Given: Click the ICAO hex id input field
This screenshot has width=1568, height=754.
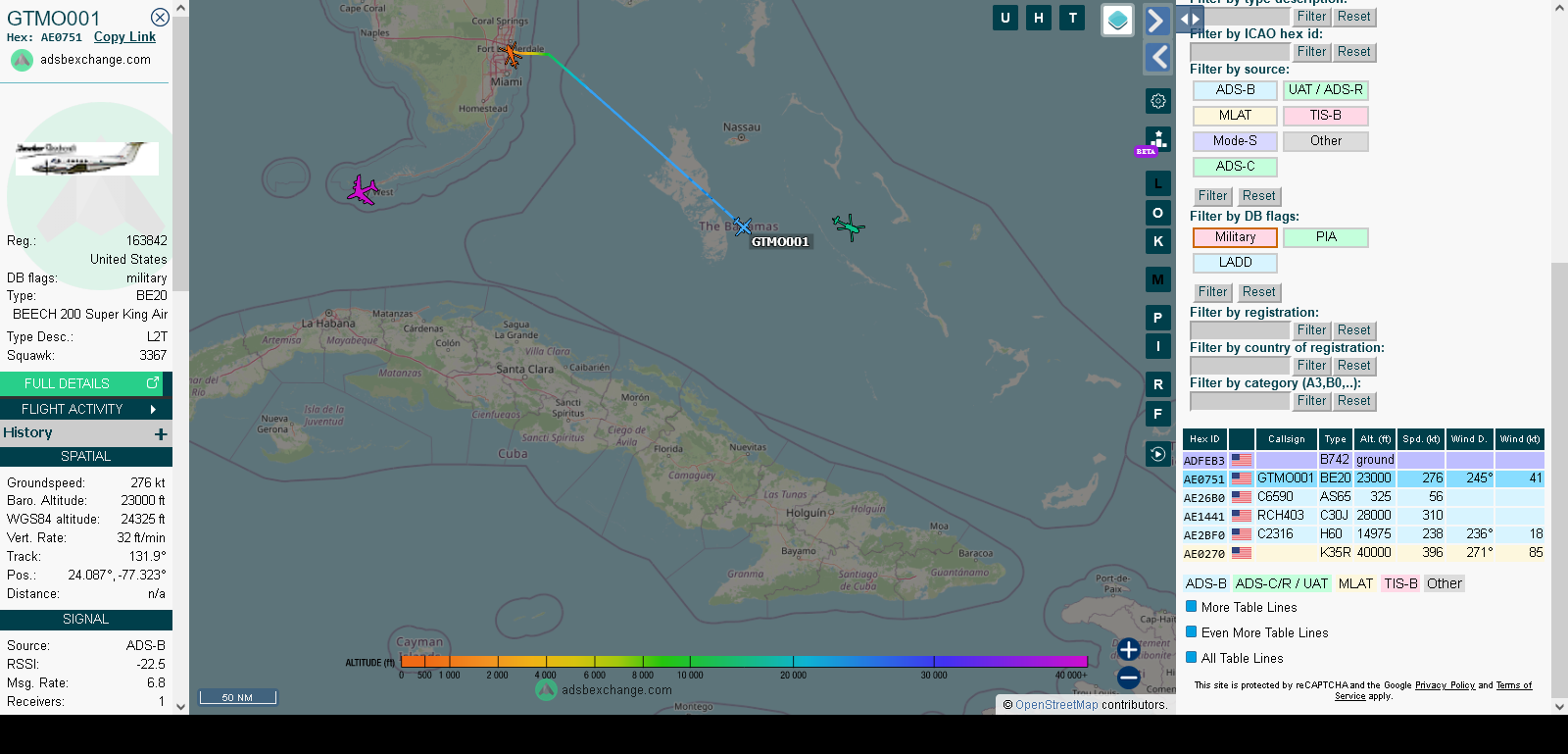Looking at the screenshot, I should pos(1240,52).
